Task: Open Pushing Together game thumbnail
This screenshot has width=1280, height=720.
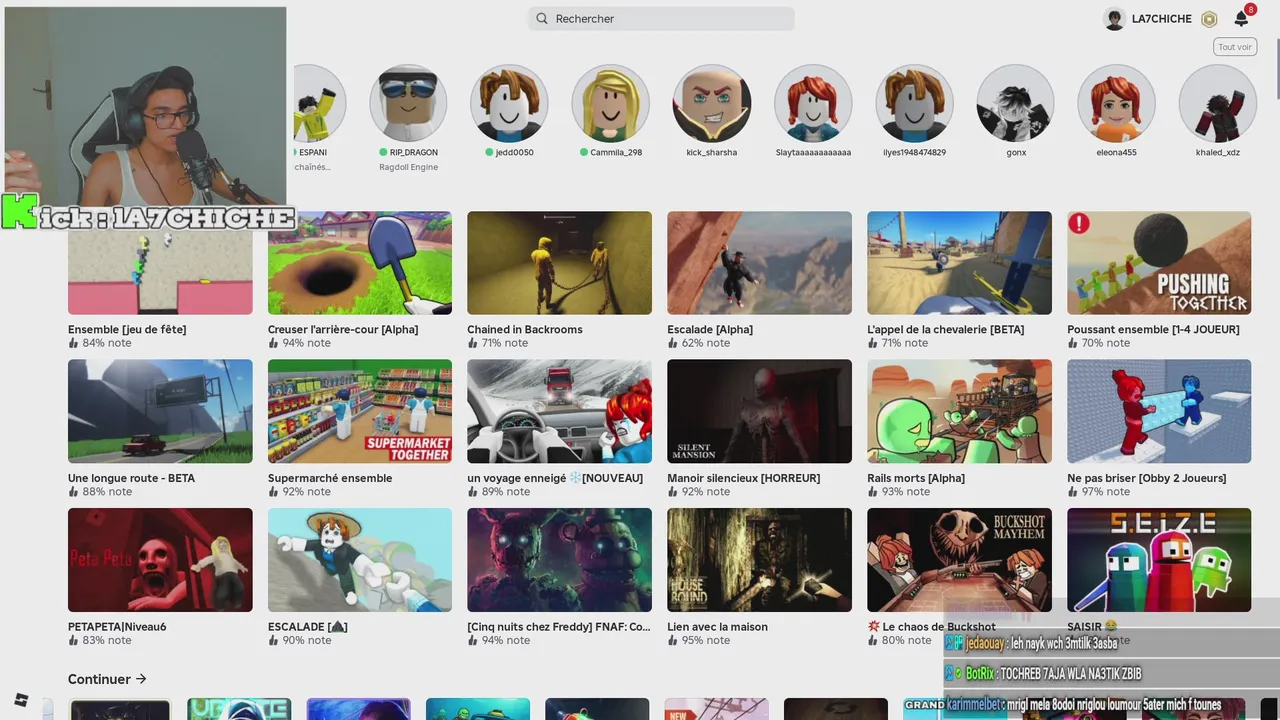Action: pos(1159,263)
